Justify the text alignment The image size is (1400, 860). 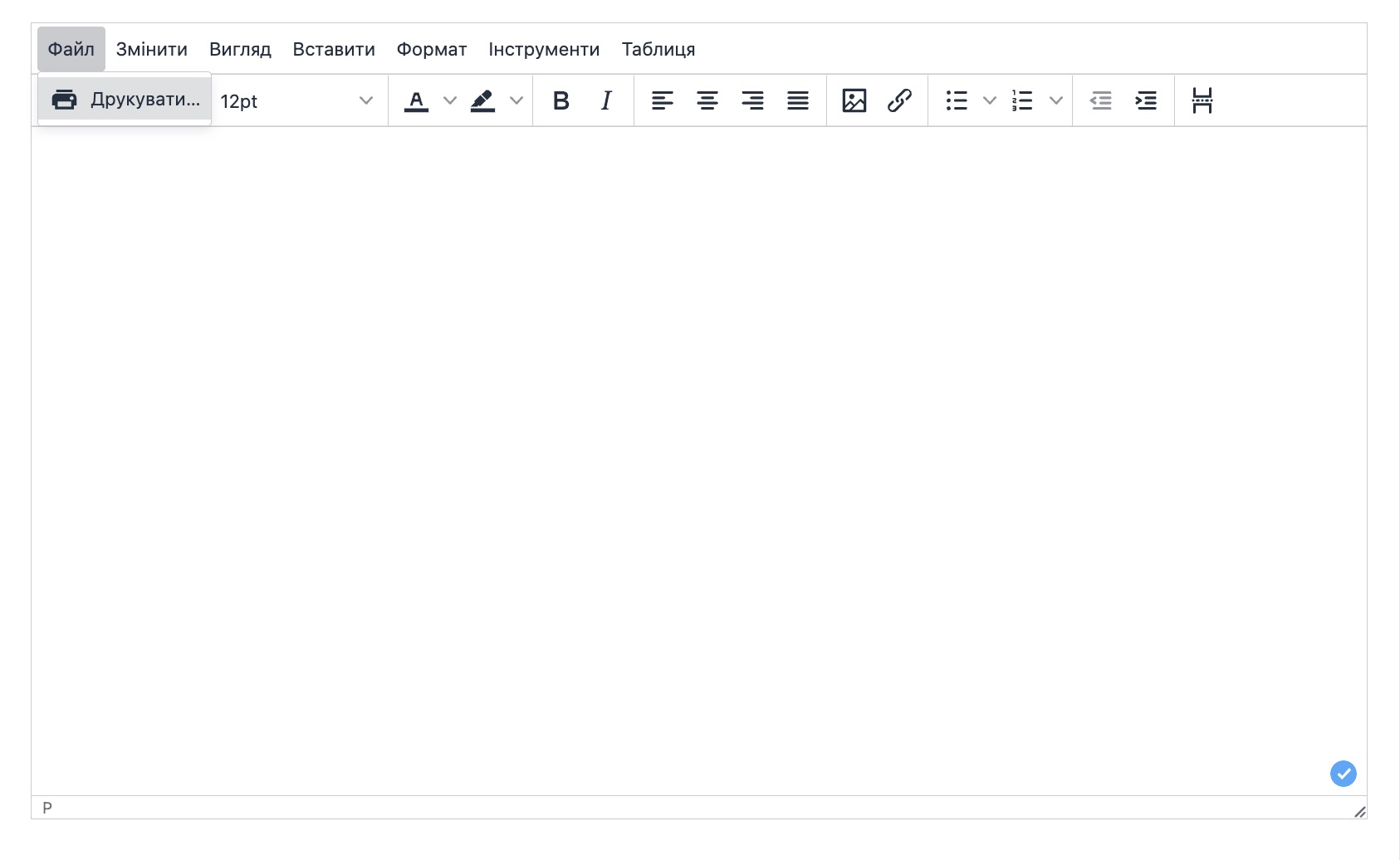point(798,100)
